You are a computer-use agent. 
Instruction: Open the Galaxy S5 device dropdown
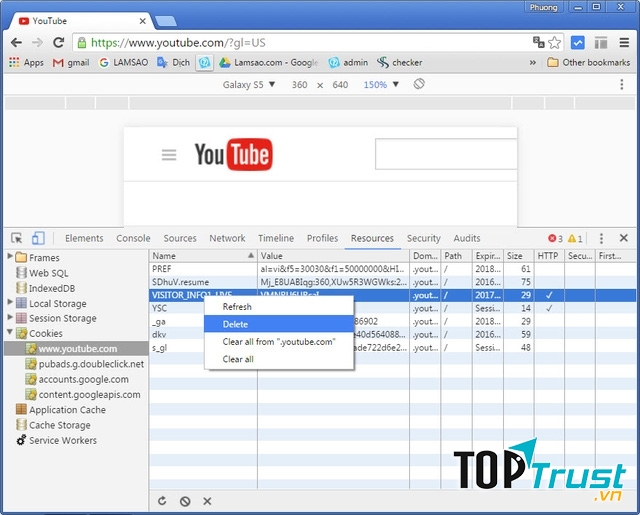tap(249, 84)
